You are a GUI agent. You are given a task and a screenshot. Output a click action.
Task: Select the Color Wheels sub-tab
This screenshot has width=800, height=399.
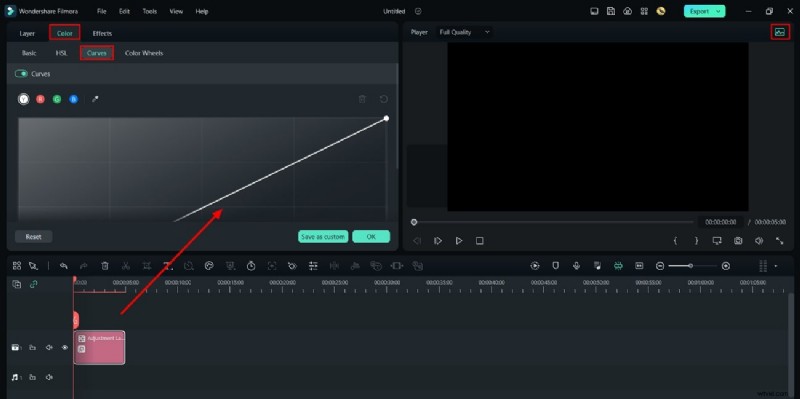[x=144, y=53]
